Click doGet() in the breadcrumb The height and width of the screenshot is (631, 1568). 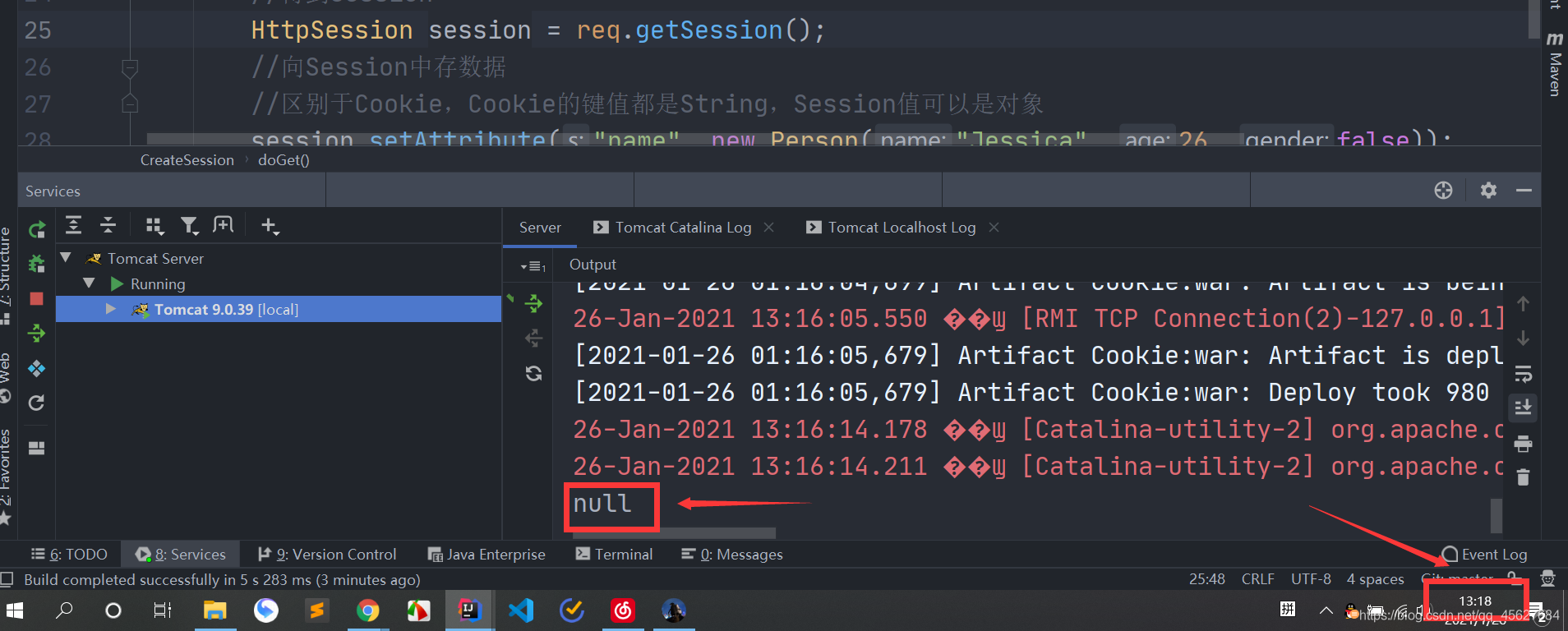pos(284,160)
